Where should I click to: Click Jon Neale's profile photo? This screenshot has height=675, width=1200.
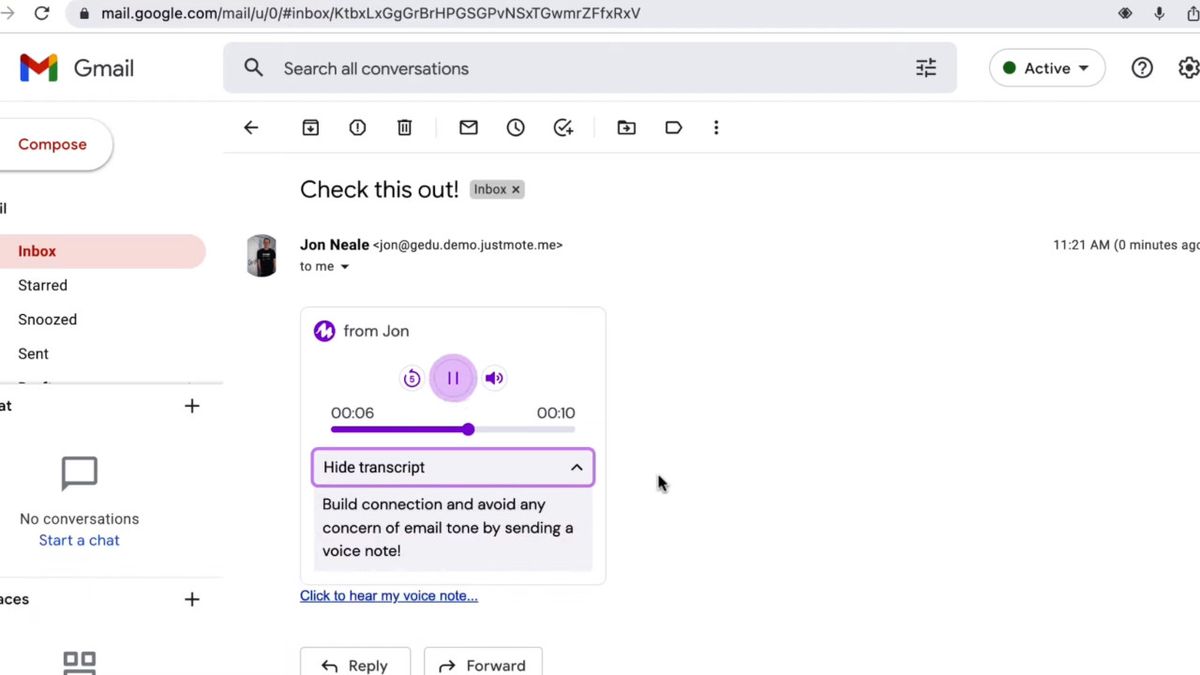[x=262, y=256]
